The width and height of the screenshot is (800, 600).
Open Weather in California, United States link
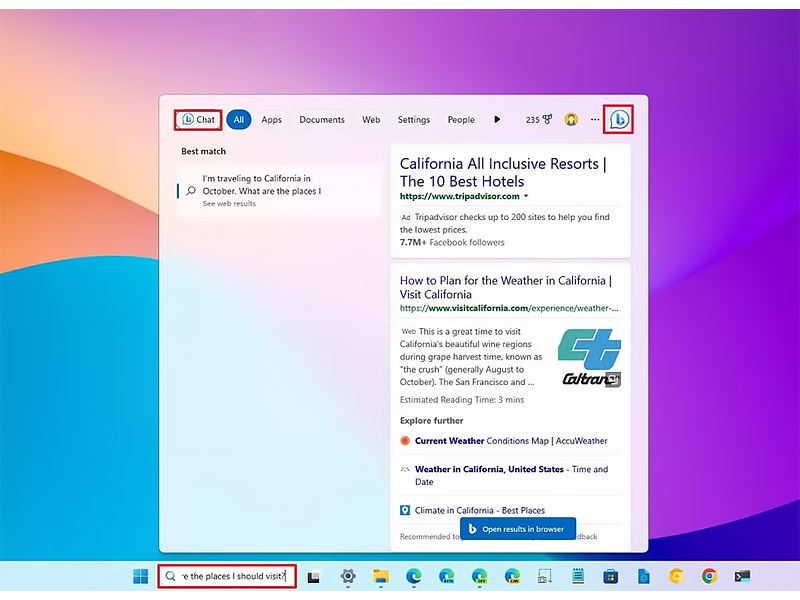pos(511,476)
